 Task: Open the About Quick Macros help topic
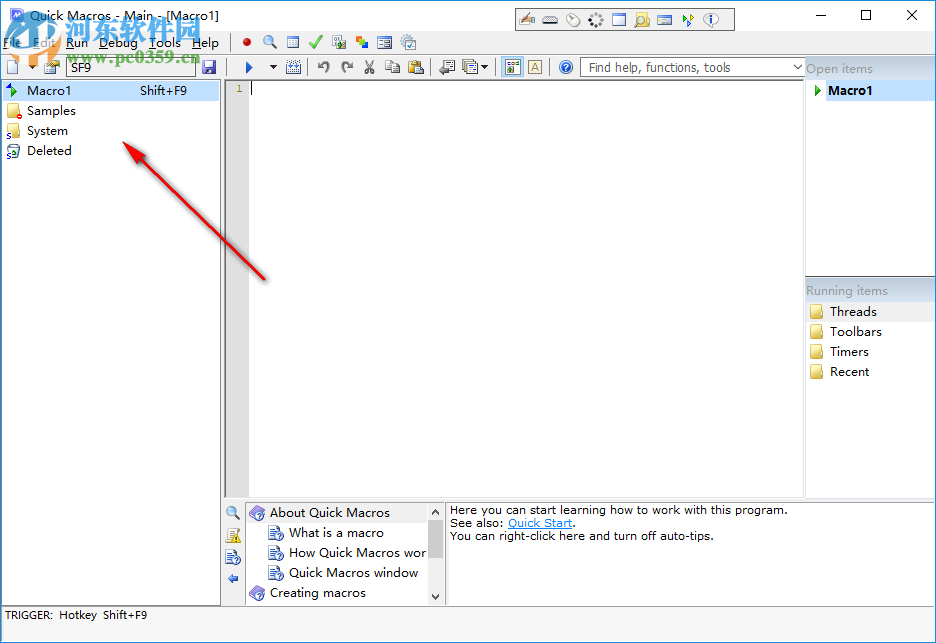coord(330,512)
